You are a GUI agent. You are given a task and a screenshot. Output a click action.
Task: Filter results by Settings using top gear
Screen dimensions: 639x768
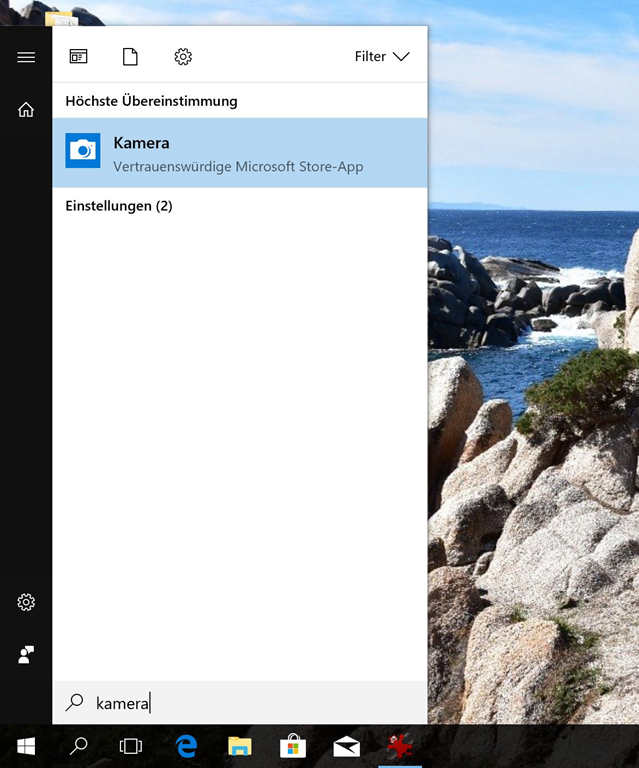(x=183, y=57)
